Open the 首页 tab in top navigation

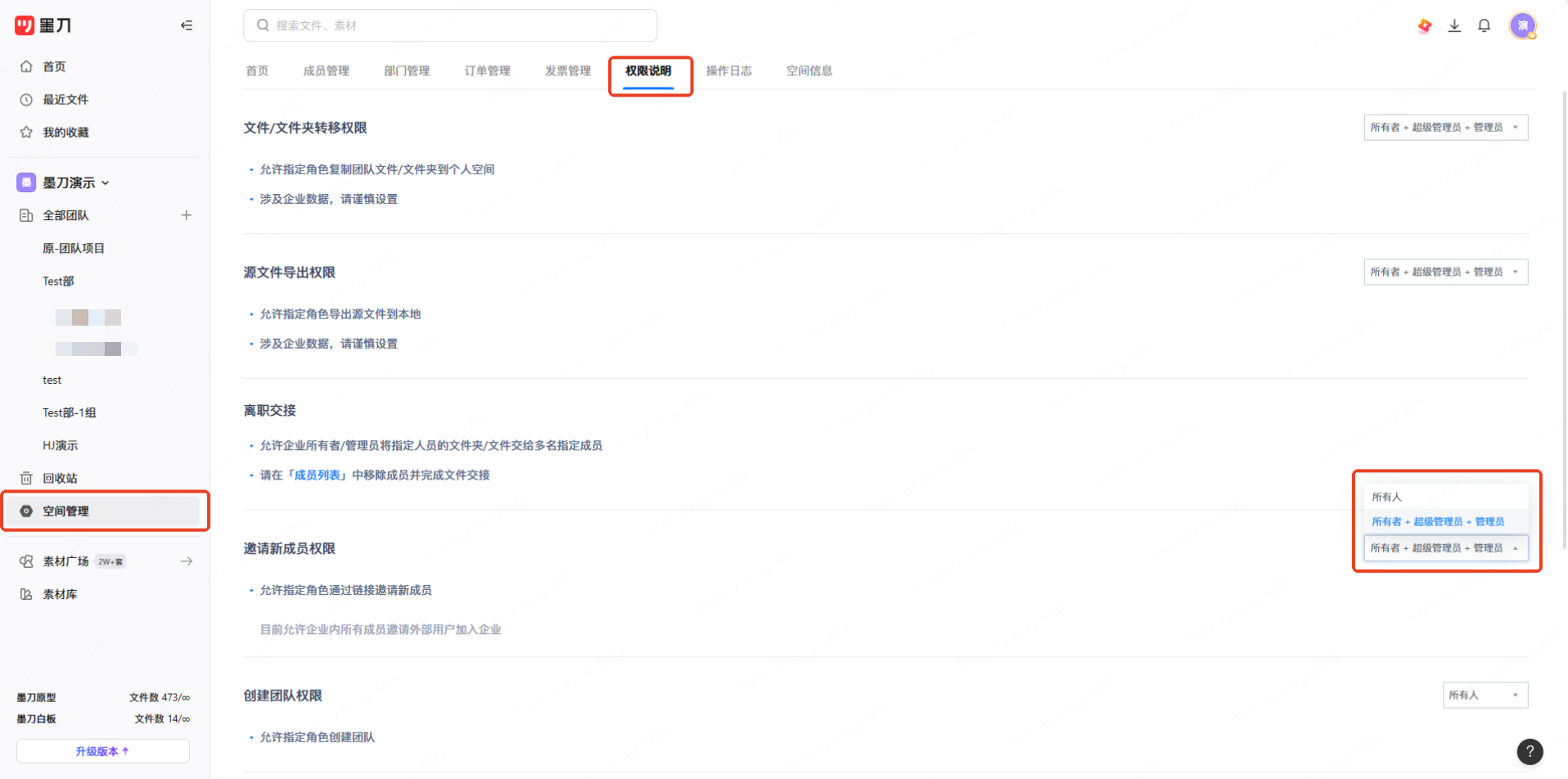tap(257, 71)
